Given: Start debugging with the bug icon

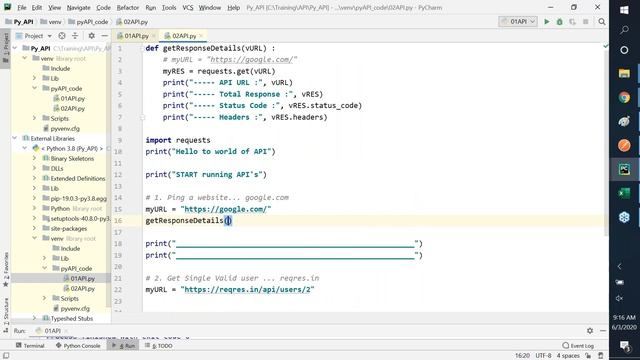Looking at the screenshot, I should [560, 22].
